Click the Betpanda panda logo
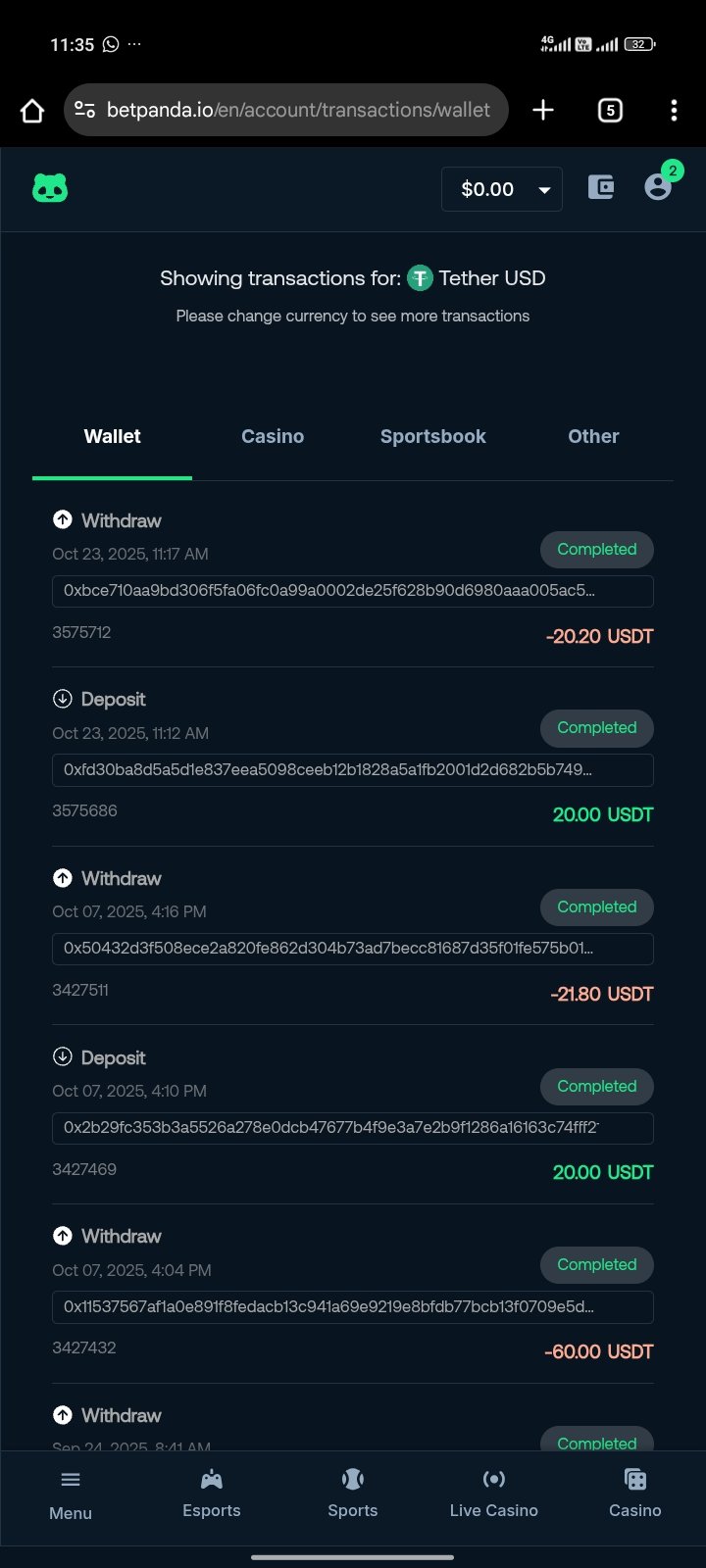Screen dimensions: 706x1568 pos(50,188)
